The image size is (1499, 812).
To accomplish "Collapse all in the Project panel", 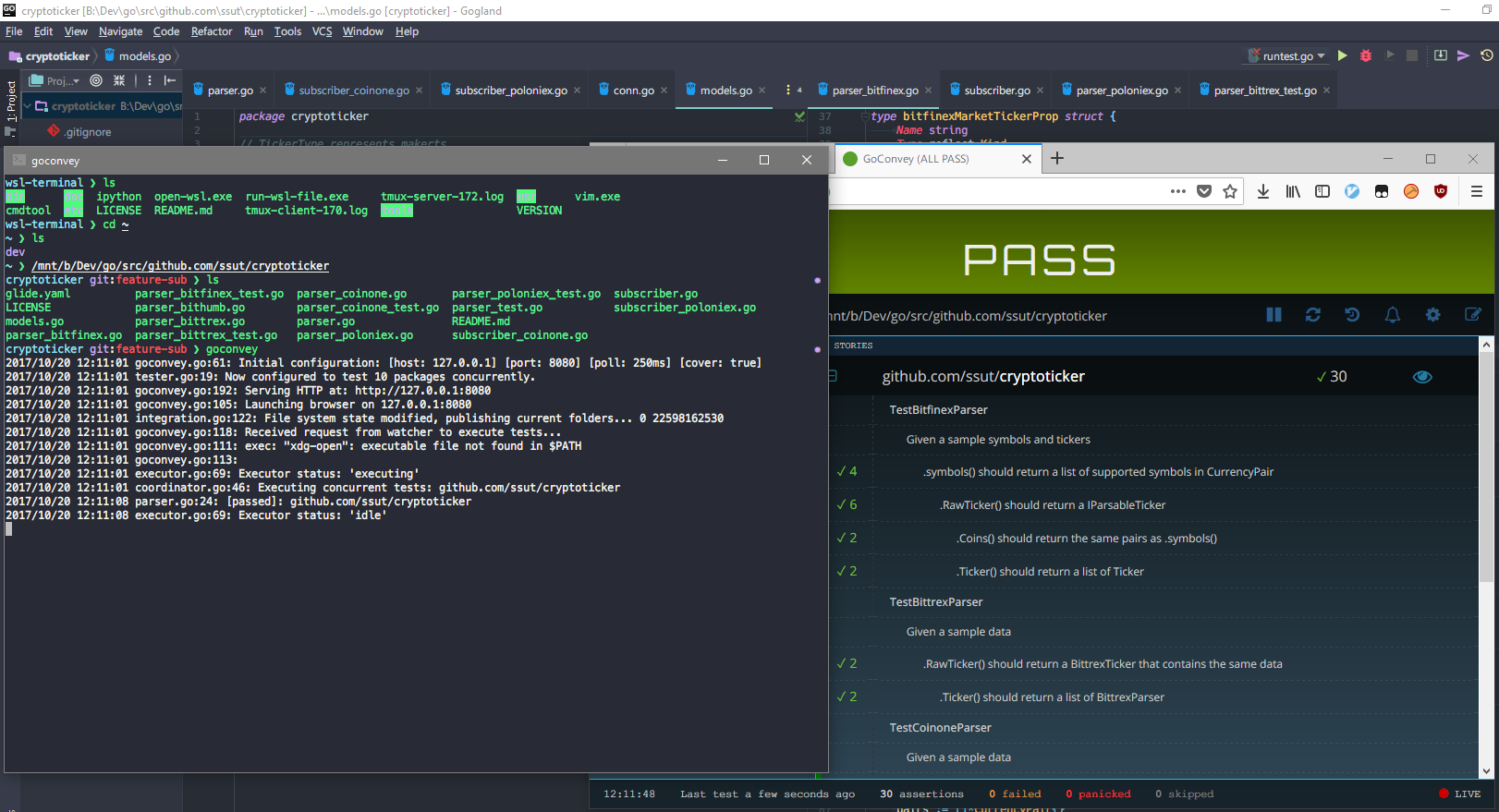I will click(119, 80).
